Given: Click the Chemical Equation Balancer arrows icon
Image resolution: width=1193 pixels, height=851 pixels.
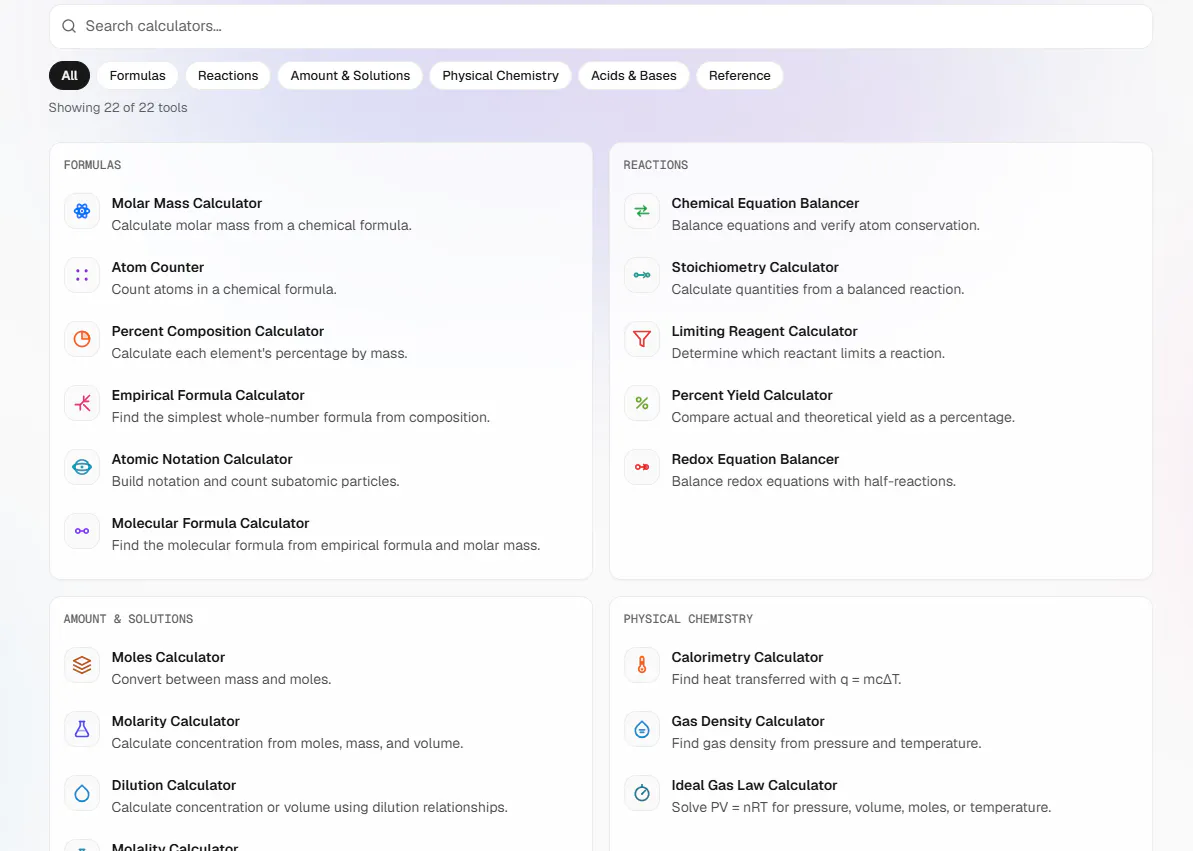Looking at the screenshot, I should tap(642, 212).
